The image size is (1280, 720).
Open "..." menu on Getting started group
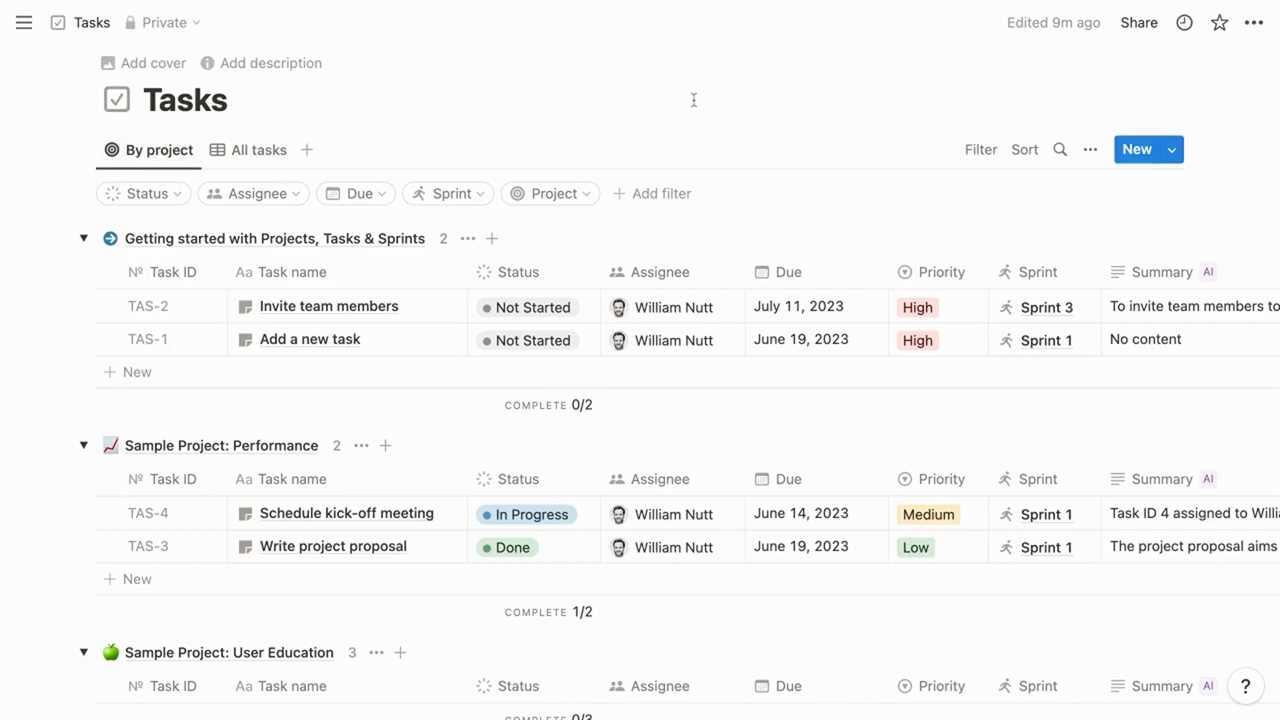(467, 238)
